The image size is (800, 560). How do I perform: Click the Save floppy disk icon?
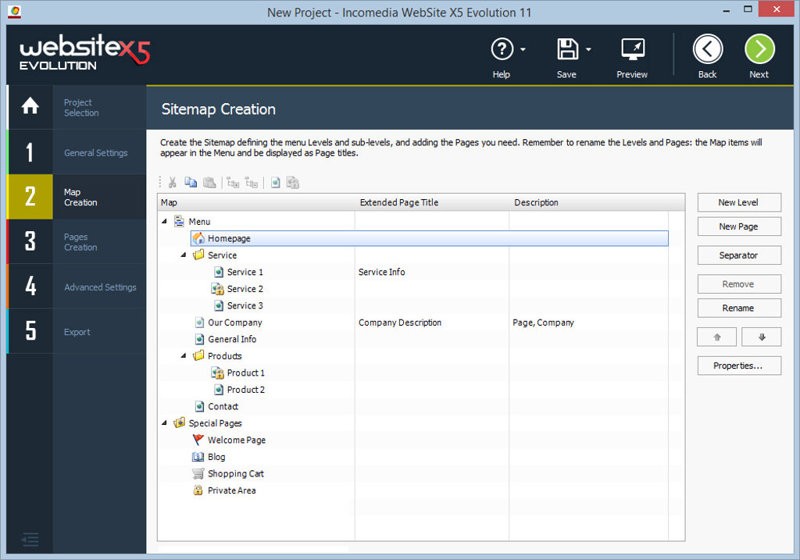coord(567,50)
